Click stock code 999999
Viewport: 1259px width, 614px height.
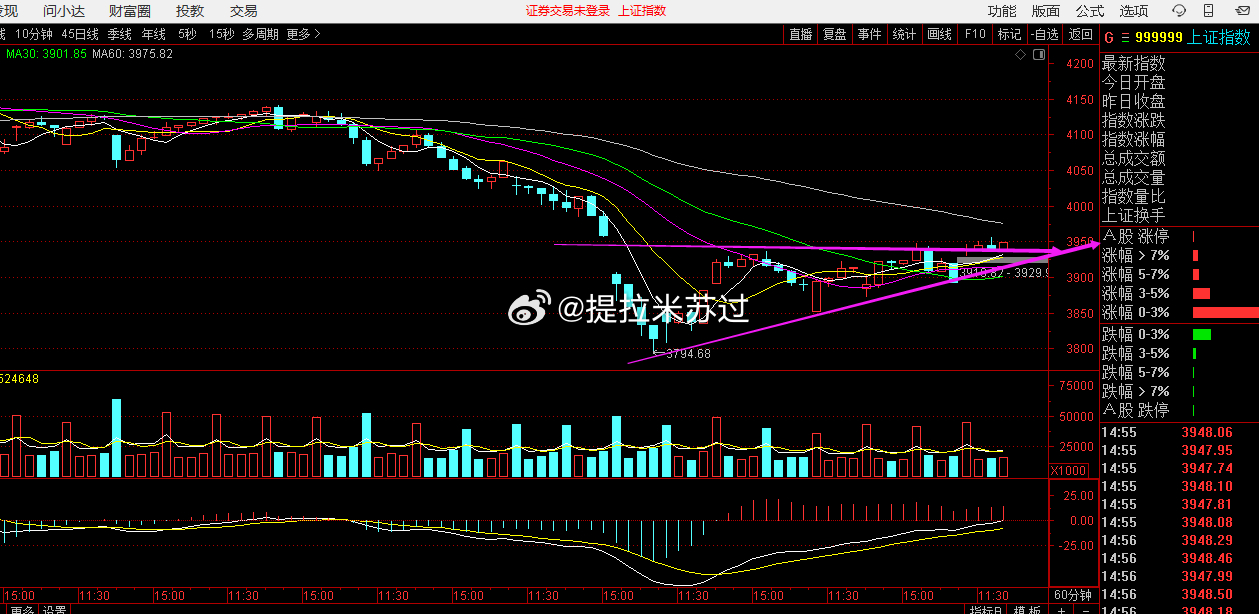click(x=1160, y=37)
